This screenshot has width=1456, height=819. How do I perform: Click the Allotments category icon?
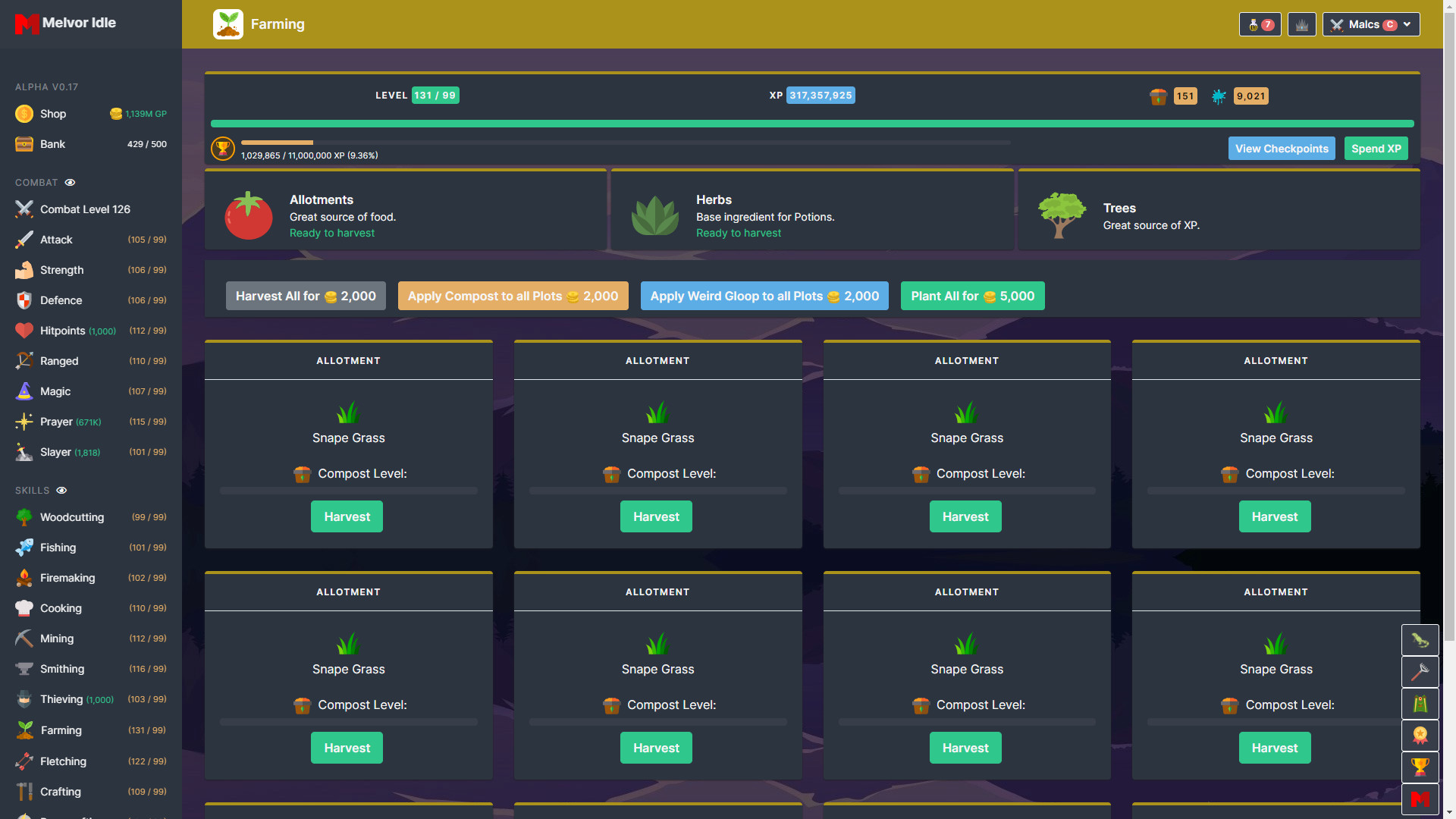[x=248, y=214]
